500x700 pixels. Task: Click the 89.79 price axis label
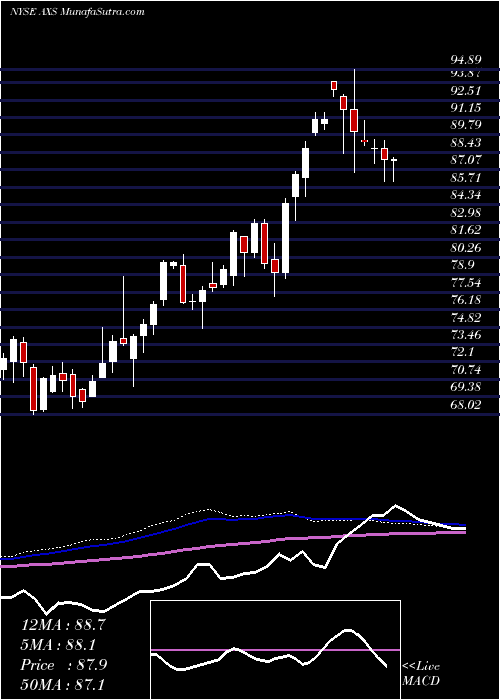467,125
